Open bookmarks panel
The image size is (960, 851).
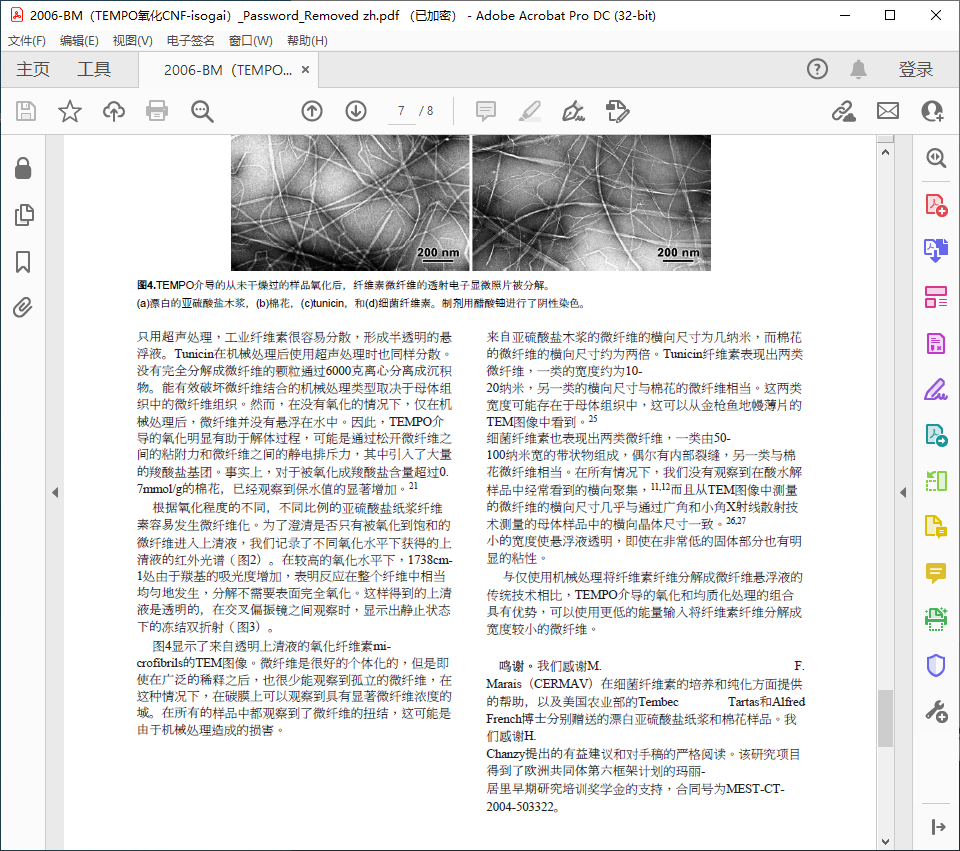[23, 261]
